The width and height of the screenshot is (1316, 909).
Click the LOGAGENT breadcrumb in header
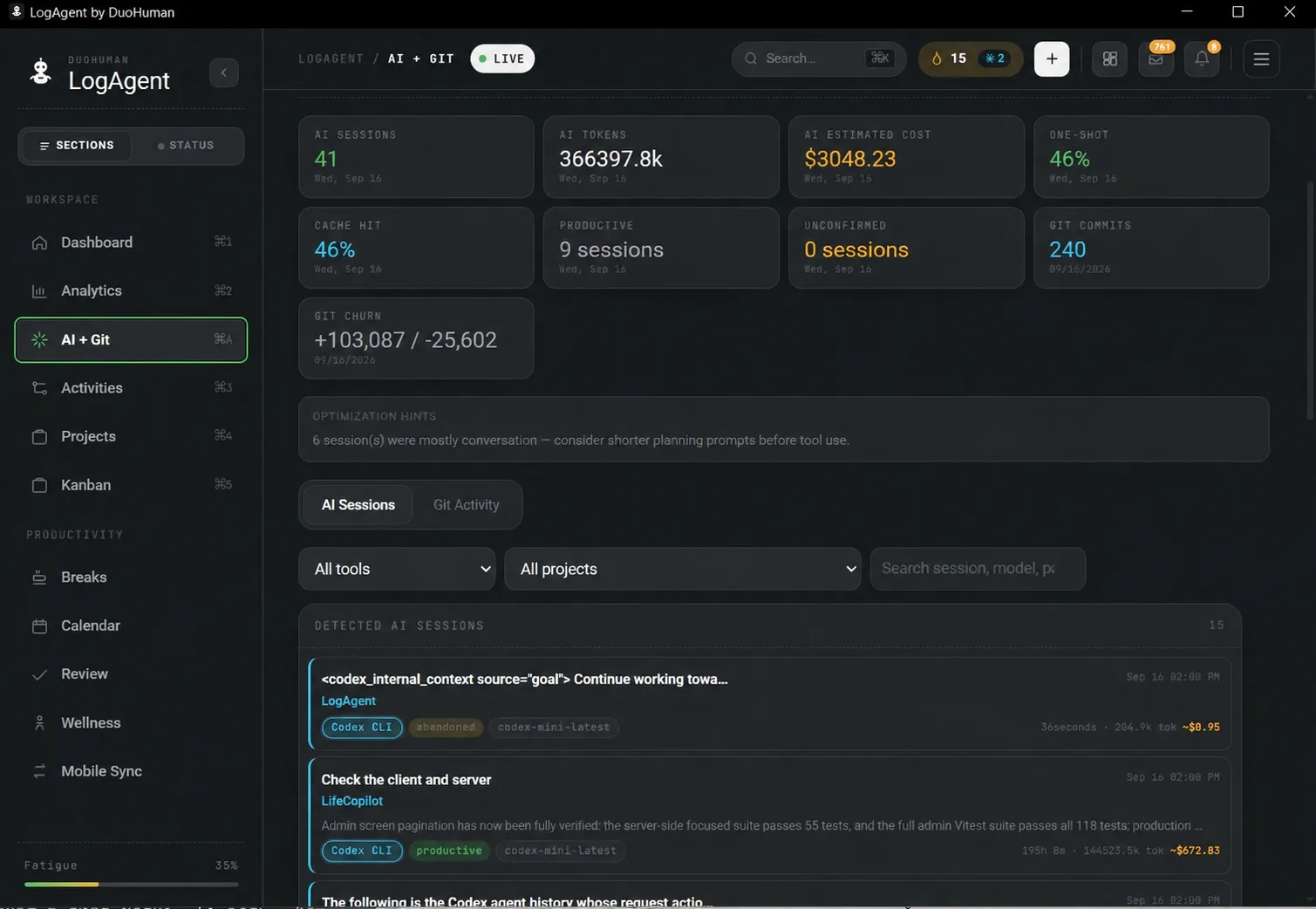pyautogui.click(x=331, y=58)
